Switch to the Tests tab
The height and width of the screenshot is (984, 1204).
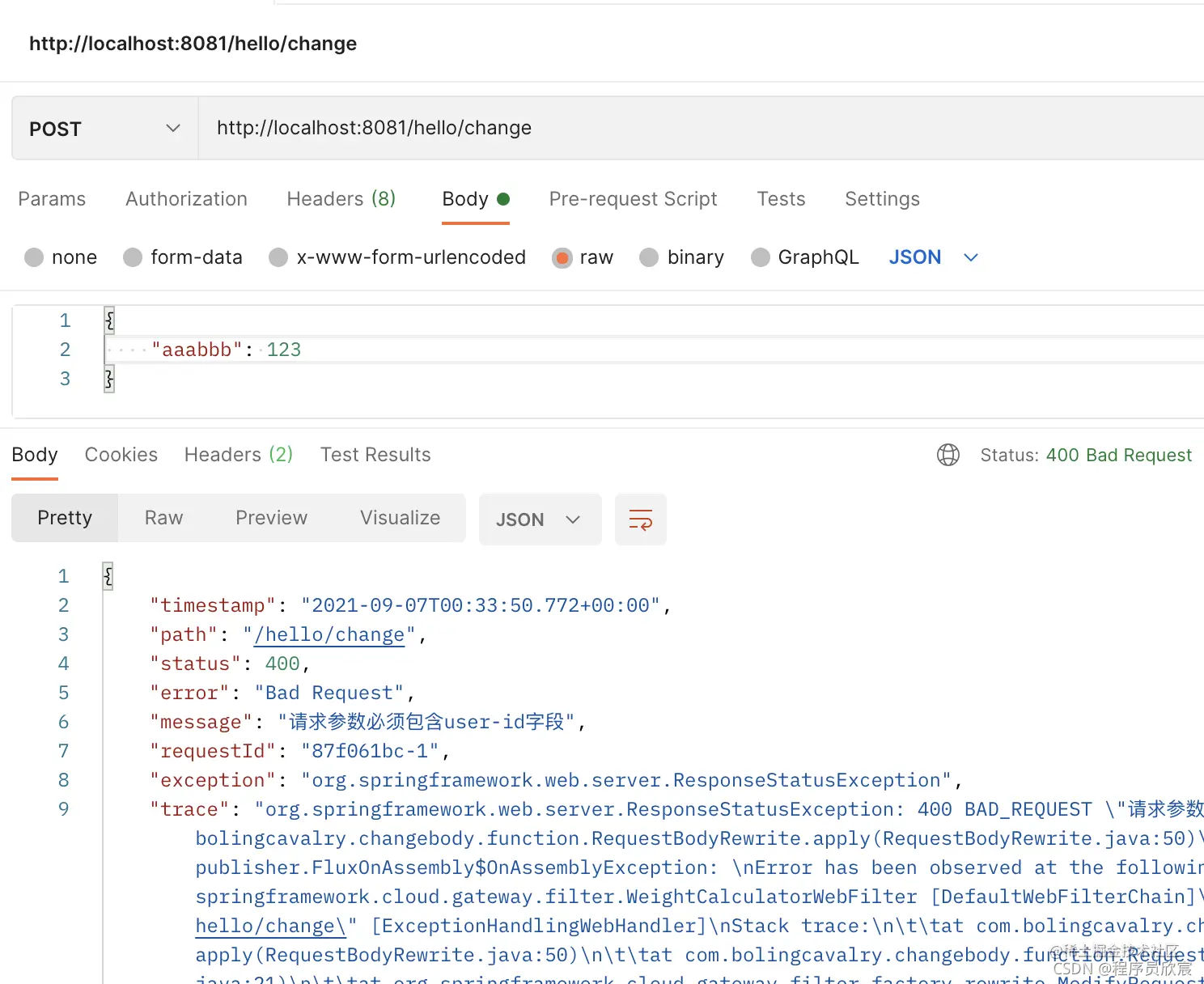[781, 199]
